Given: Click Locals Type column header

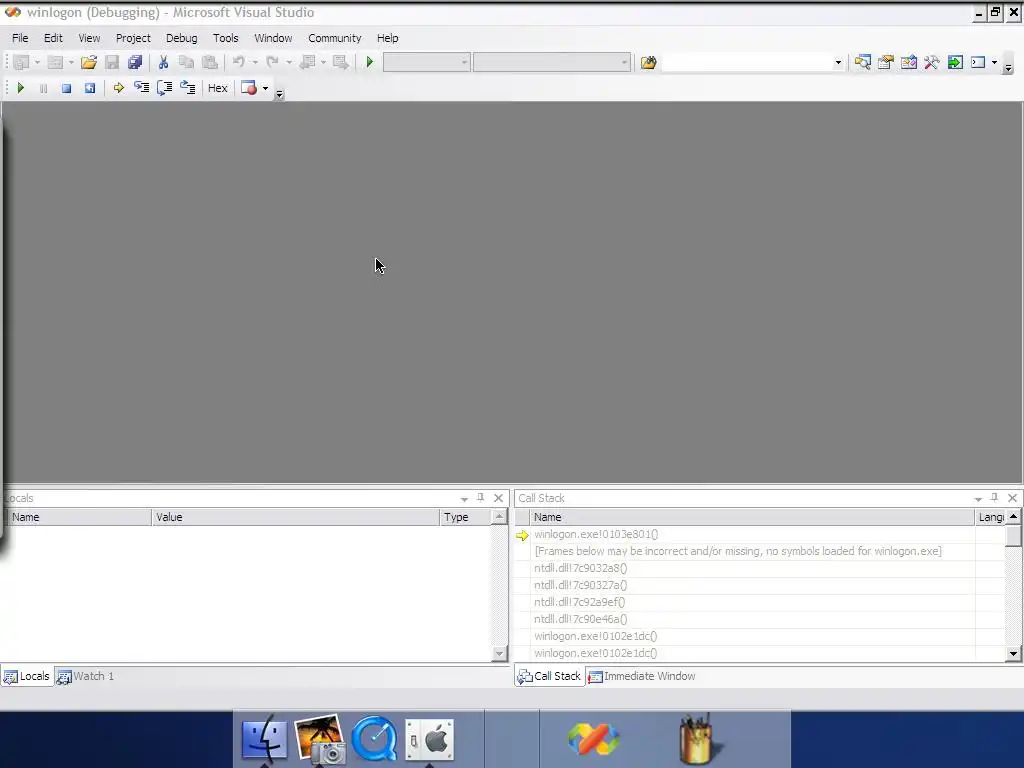Looking at the screenshot, I should coord(466,517).
